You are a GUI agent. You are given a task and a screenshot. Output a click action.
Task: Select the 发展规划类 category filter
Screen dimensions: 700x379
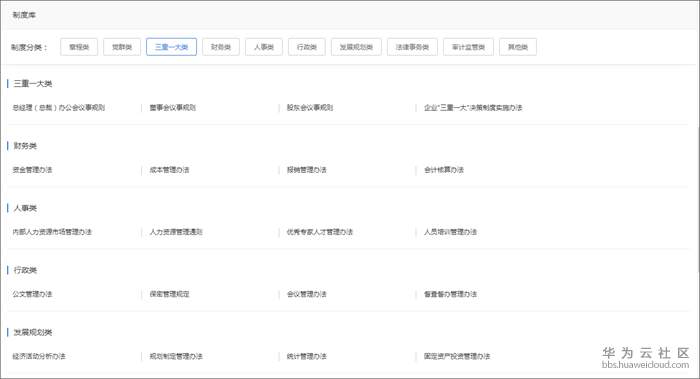[x=356, y=47]
